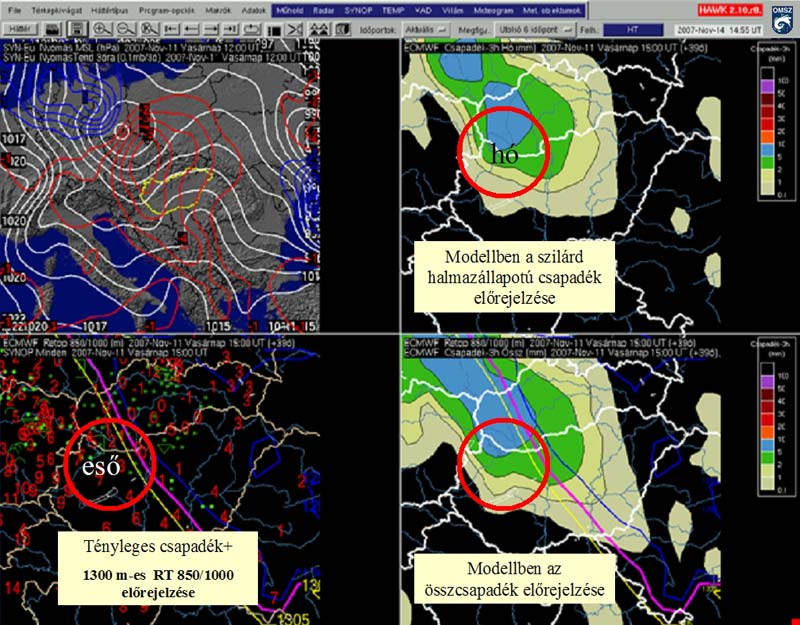Click the save floppy disk icon
The width and height of the screenshot is (800, 625).
tap(76, 29)
